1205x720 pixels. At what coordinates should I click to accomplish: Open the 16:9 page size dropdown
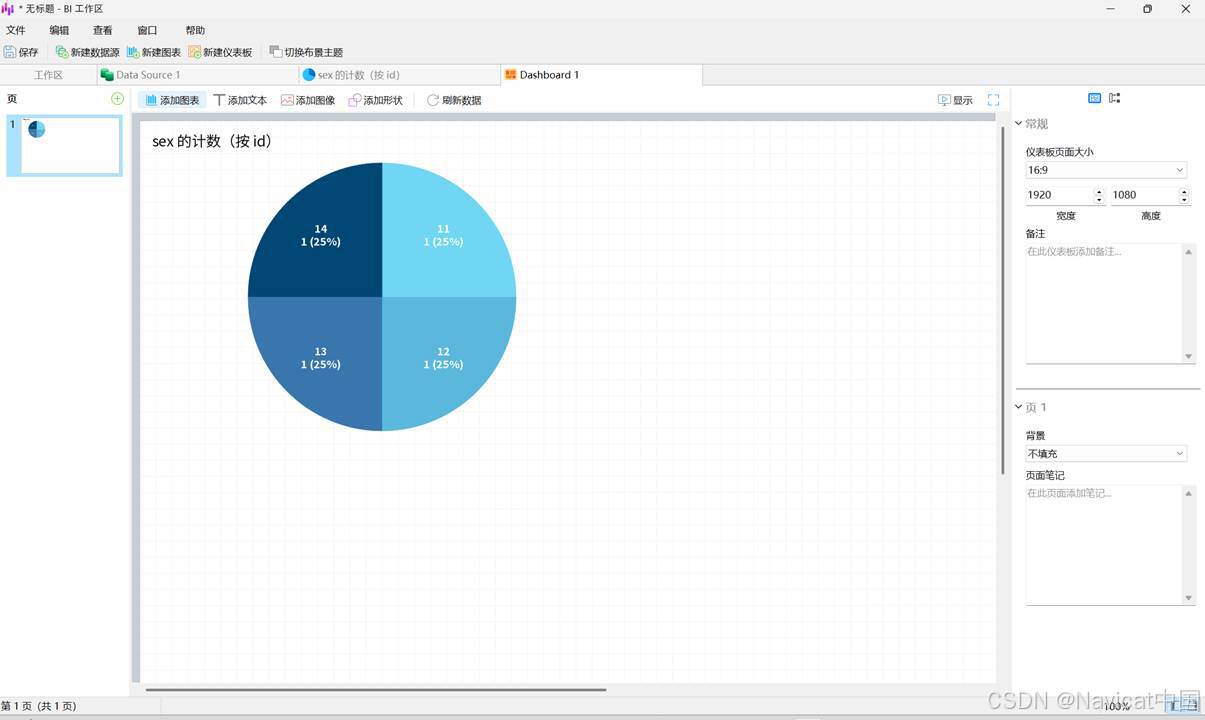[x=1106, y=170]
